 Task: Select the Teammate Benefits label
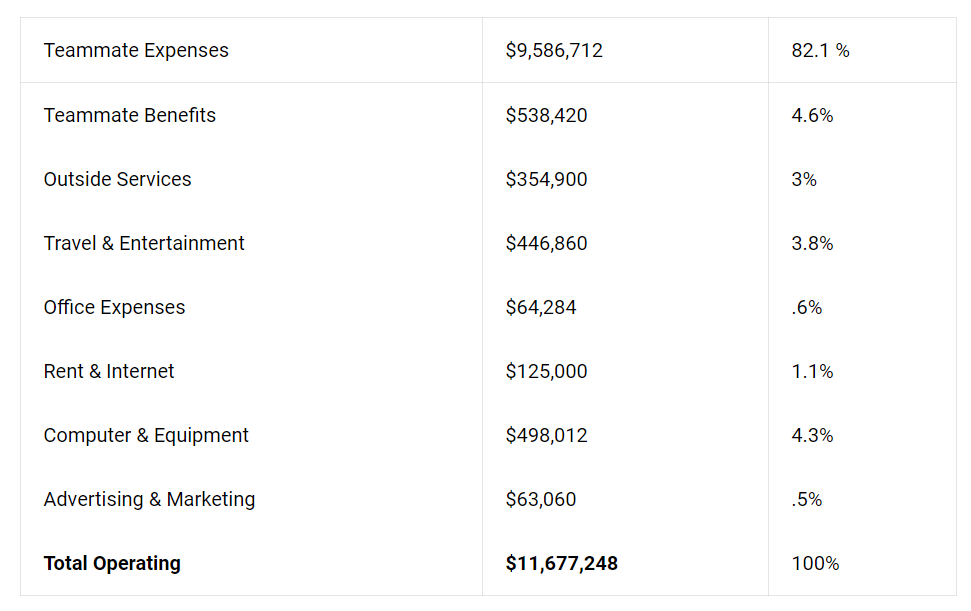130,115
